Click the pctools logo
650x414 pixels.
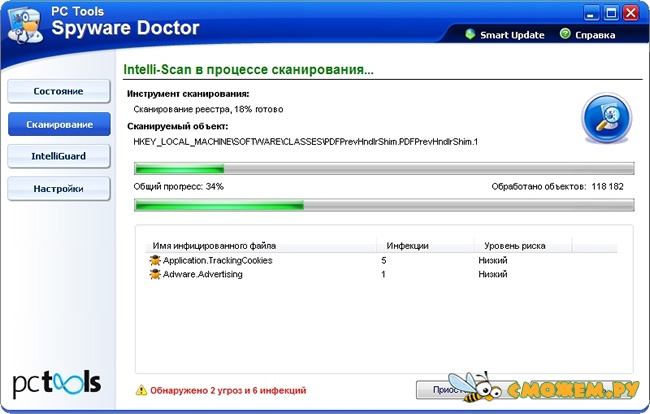(x=57, y=384)
